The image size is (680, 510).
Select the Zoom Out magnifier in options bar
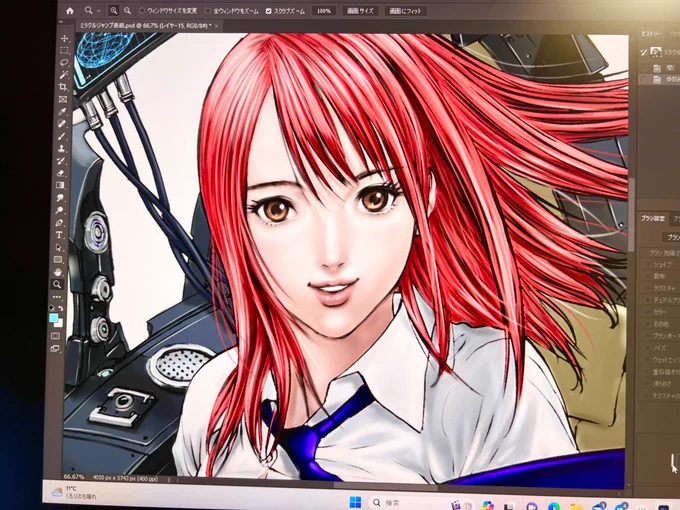click(128, 11)
